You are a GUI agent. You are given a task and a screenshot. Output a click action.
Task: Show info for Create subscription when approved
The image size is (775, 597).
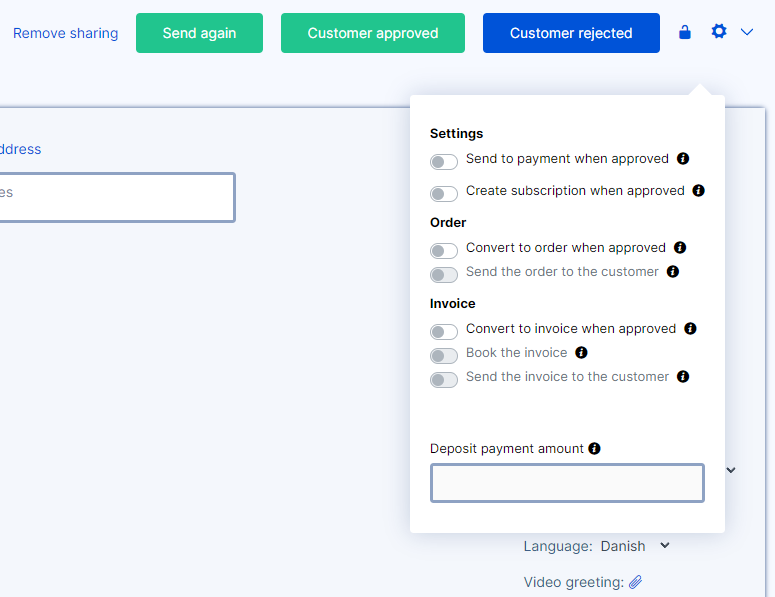(x=698, y=191)
